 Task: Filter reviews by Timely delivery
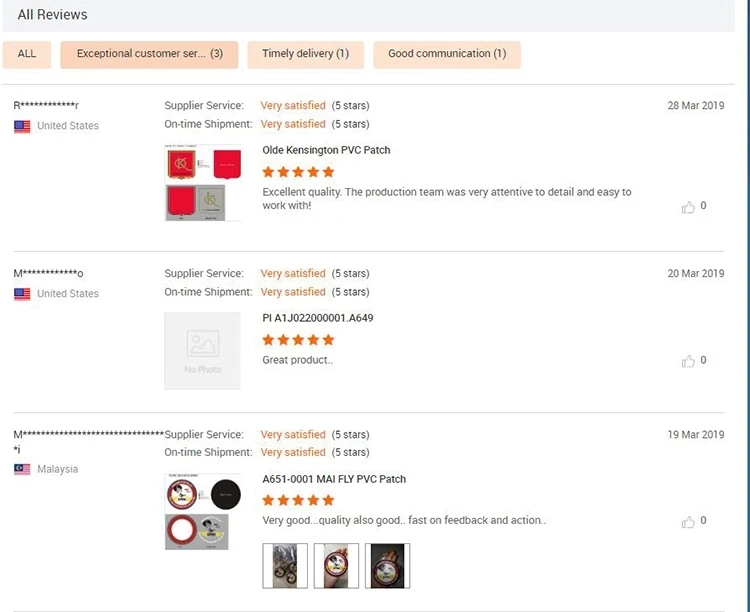click(305, 54)
